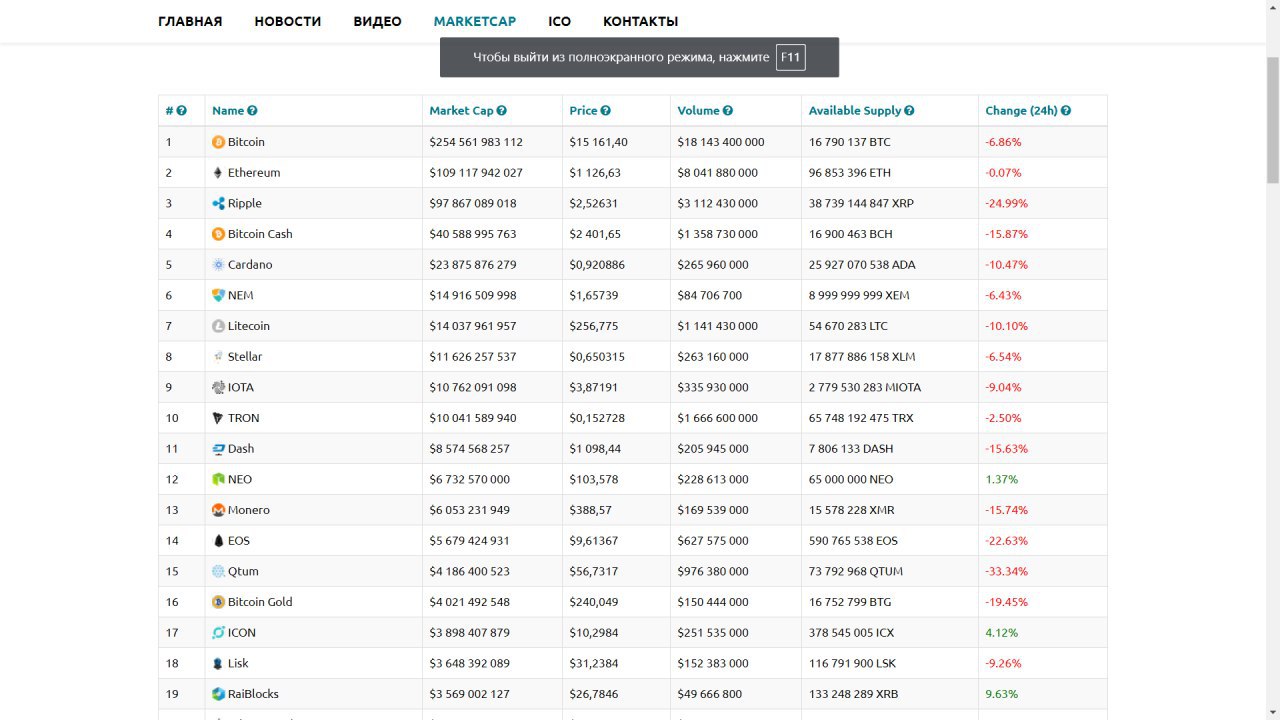Click the Dash logo icon
This screenshot has height=720, width=1280.
click(218, 449)
